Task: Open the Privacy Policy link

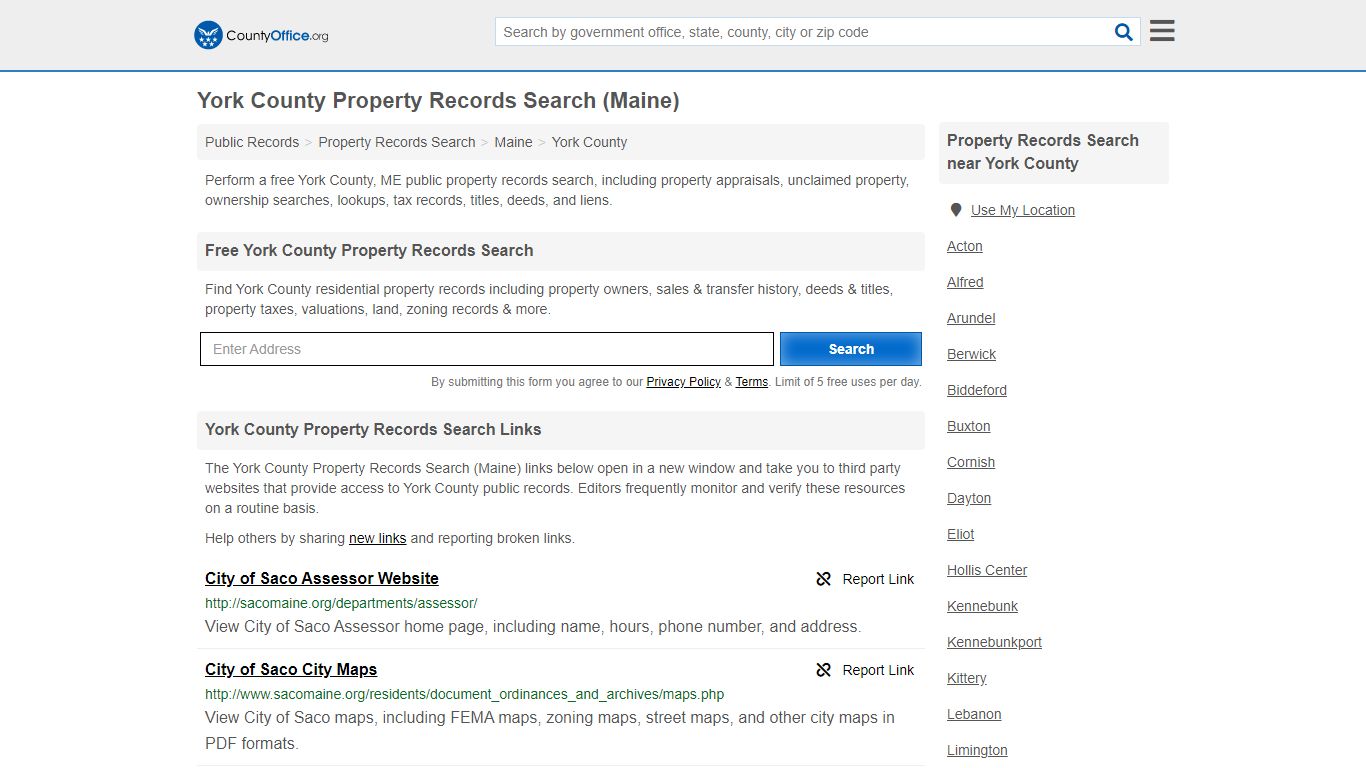Action: click(683, 382)
